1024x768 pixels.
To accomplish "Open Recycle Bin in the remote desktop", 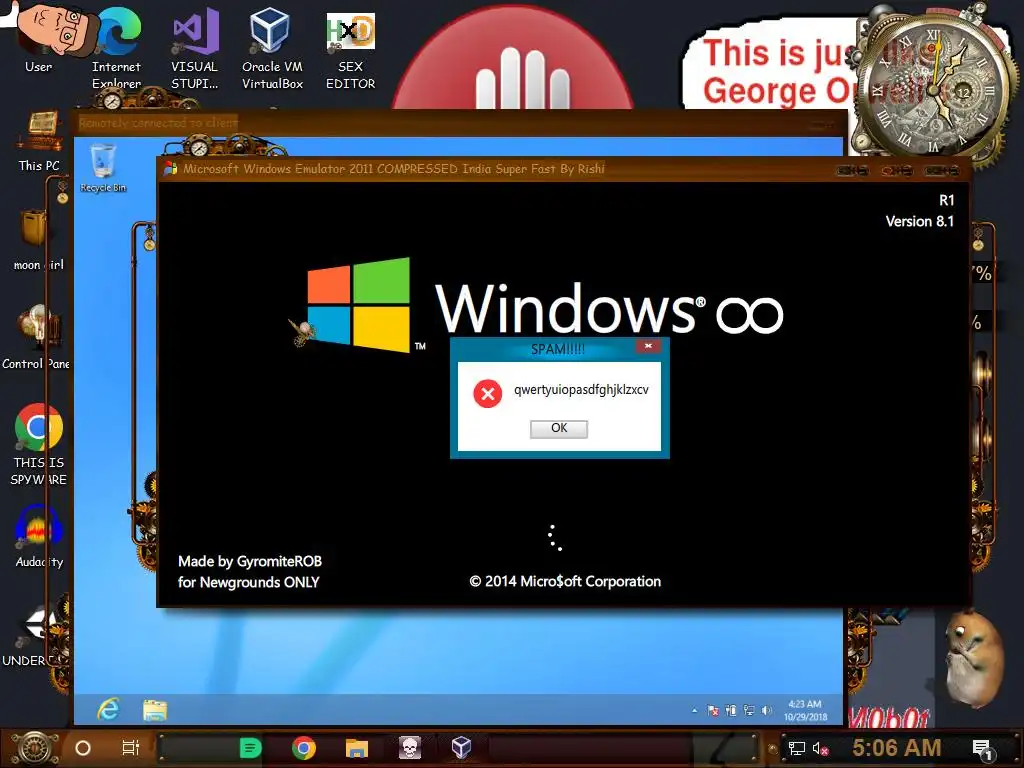I will (x=103, y=168).
